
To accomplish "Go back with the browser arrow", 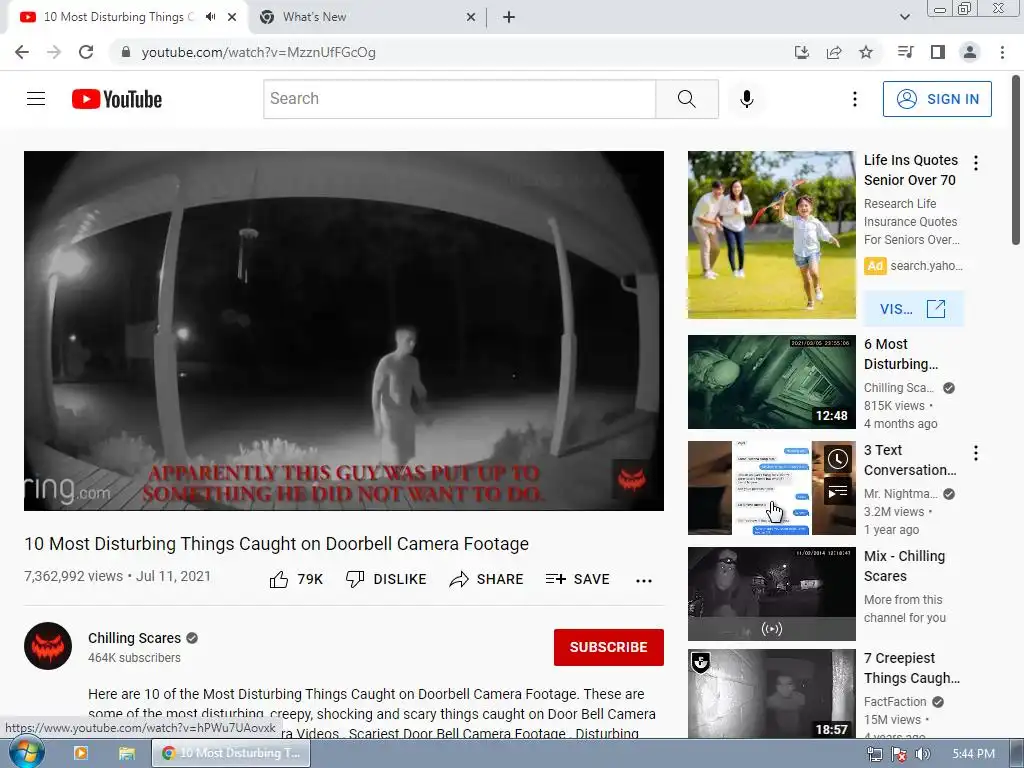I will [22, 52].
